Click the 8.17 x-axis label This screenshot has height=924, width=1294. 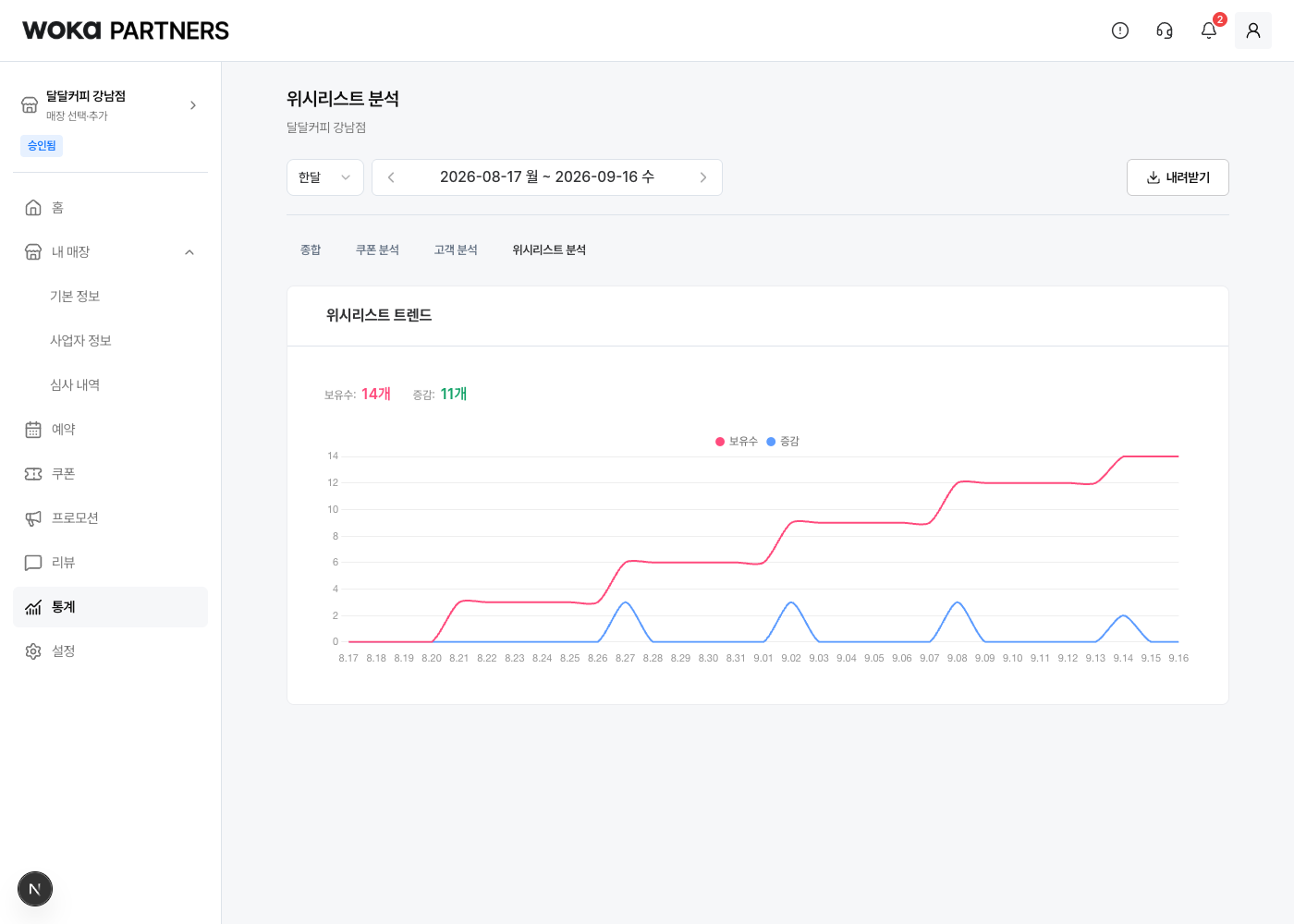pos(348,659)
